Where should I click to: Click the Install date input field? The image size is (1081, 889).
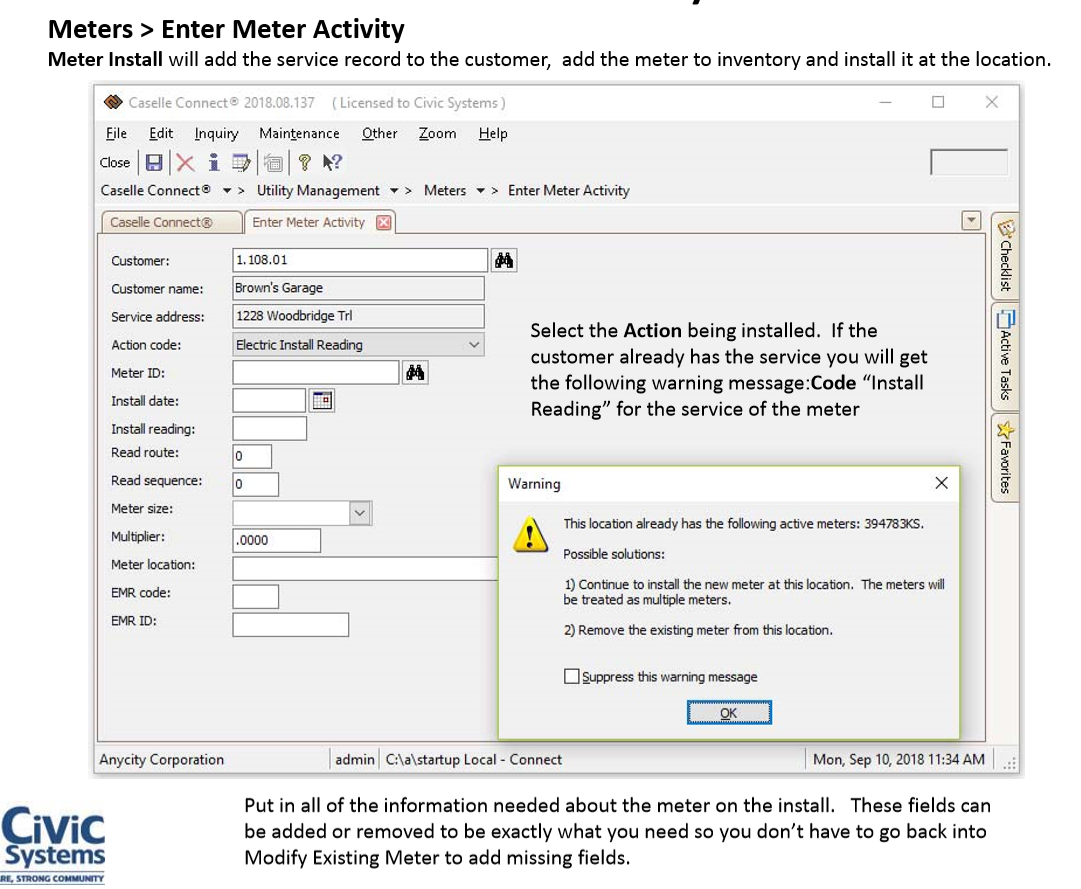tap(269, 400)
